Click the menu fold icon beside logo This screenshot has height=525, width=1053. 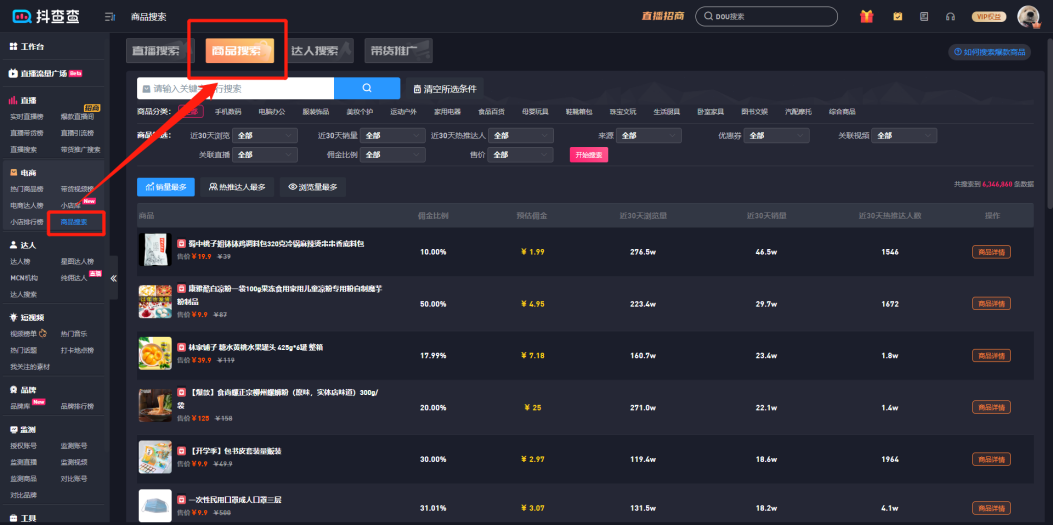pyautogui.click(x=109, y=16)
